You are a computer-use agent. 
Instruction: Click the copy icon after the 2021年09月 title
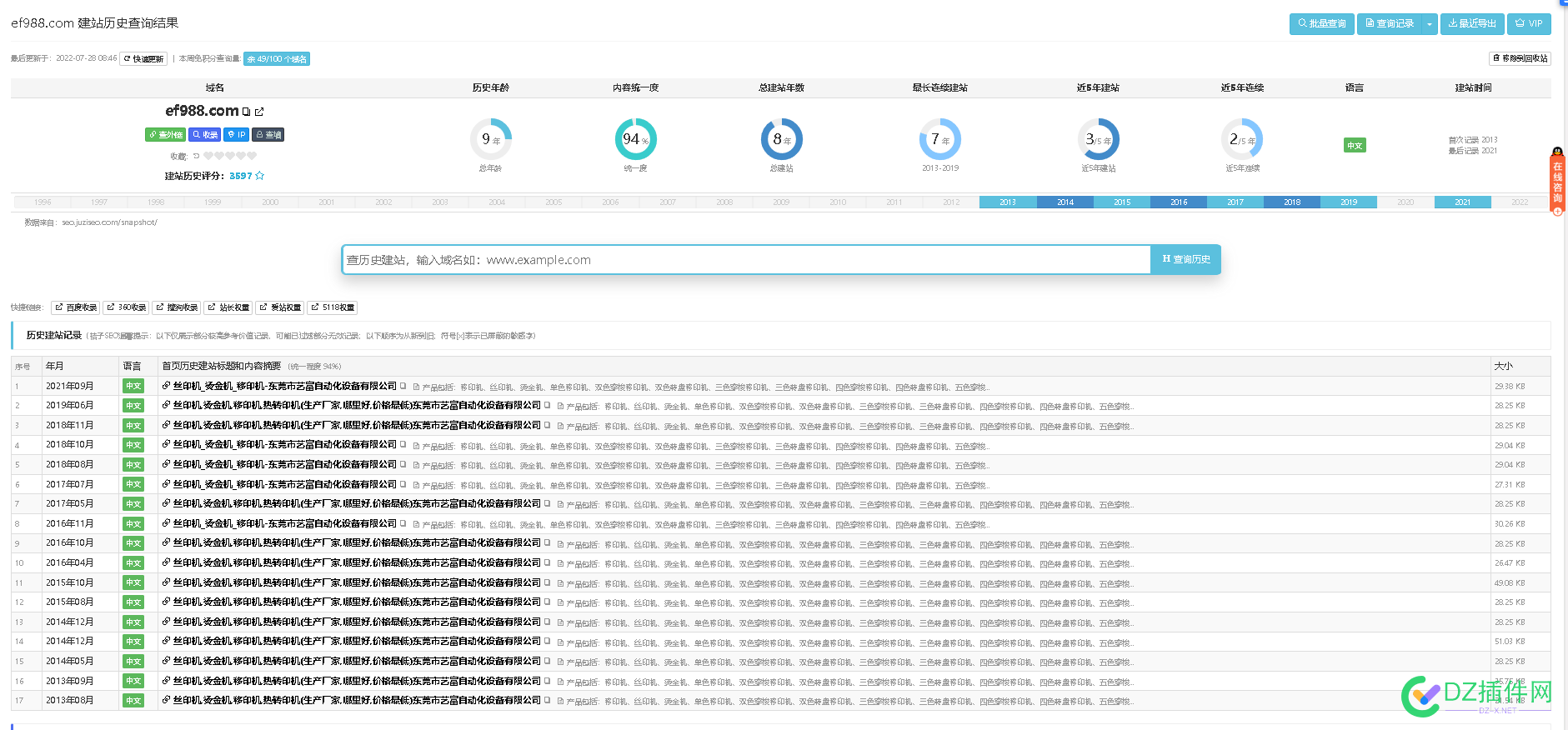pos(403,386)
